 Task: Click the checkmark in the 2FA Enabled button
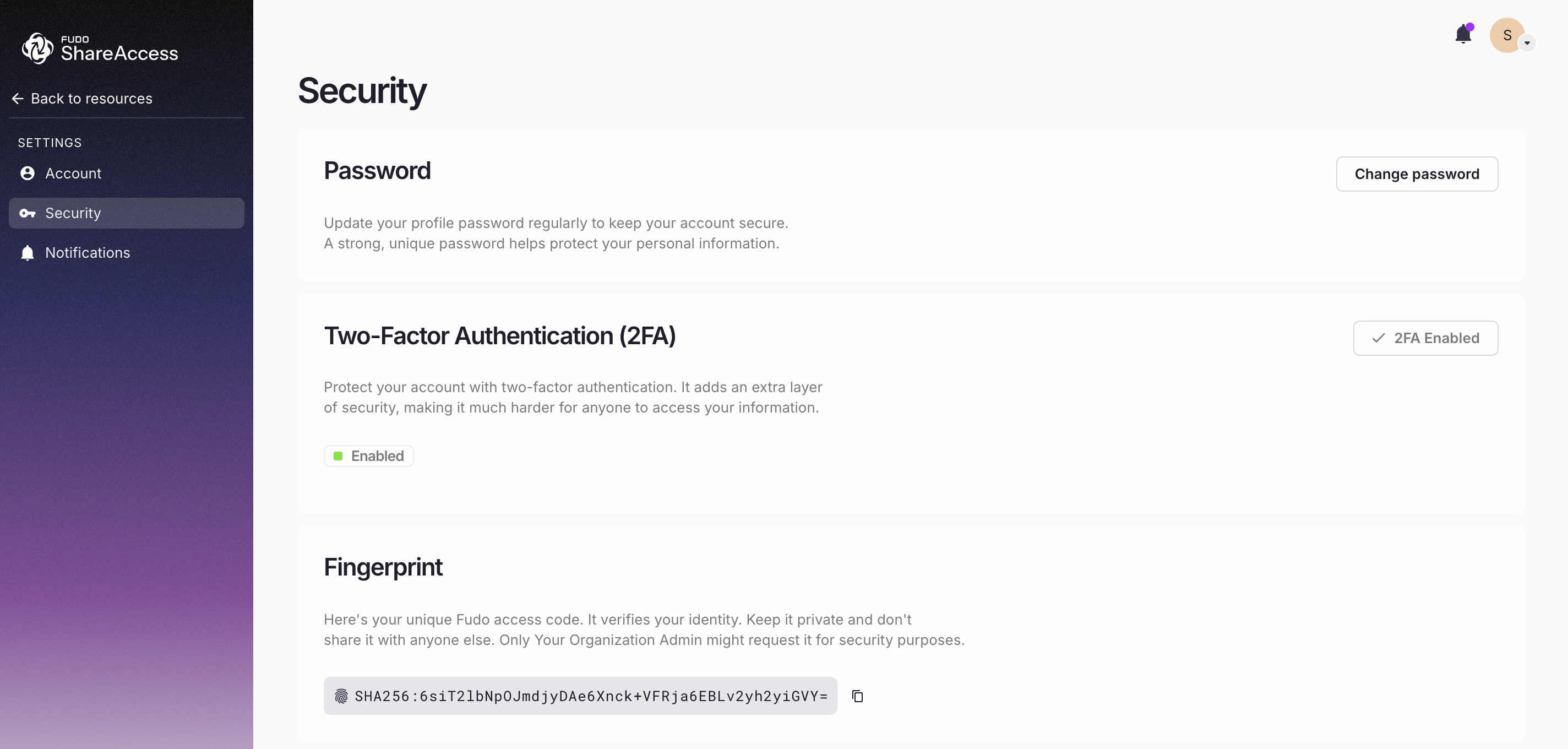(1379, 338)
